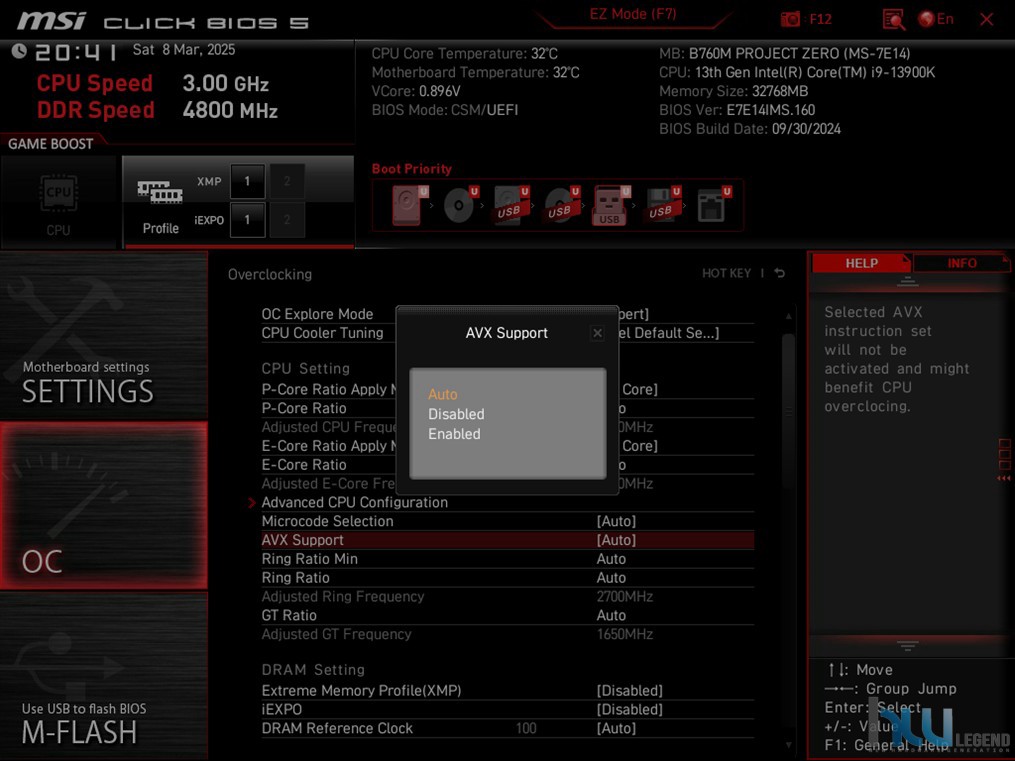Select the USB floppy boot device icon
This screenshot has height=761, width=1015.
coord(663,206)
